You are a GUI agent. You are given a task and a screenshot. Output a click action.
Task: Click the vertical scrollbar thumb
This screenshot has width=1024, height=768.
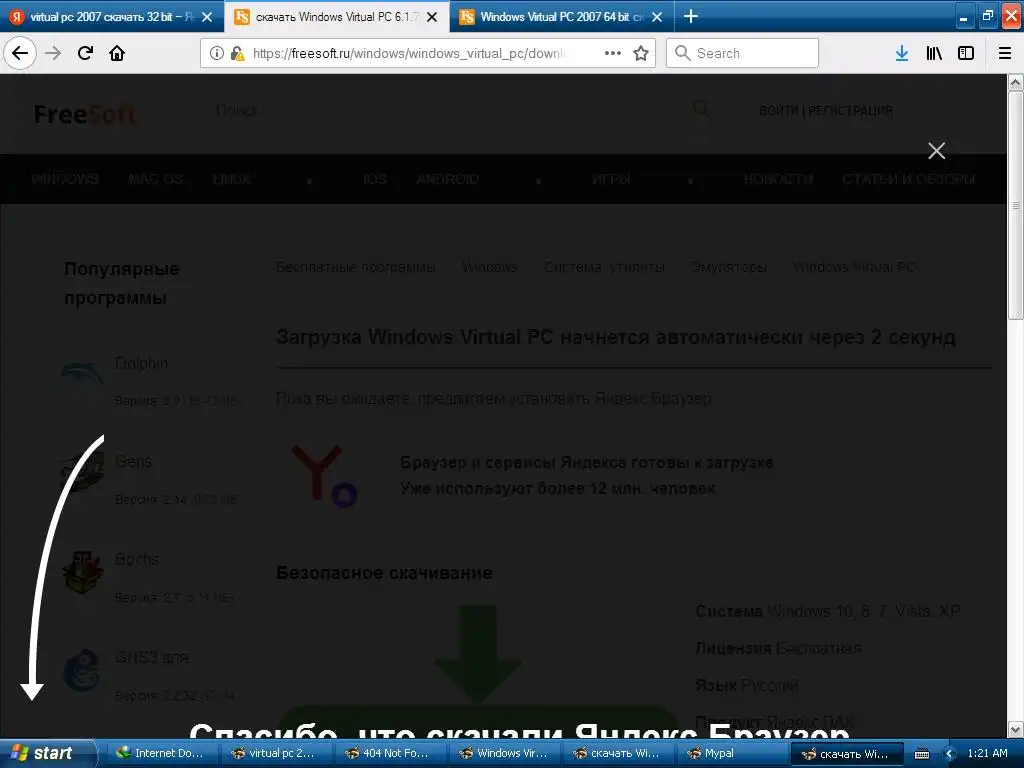click(x=1016, y=206)
